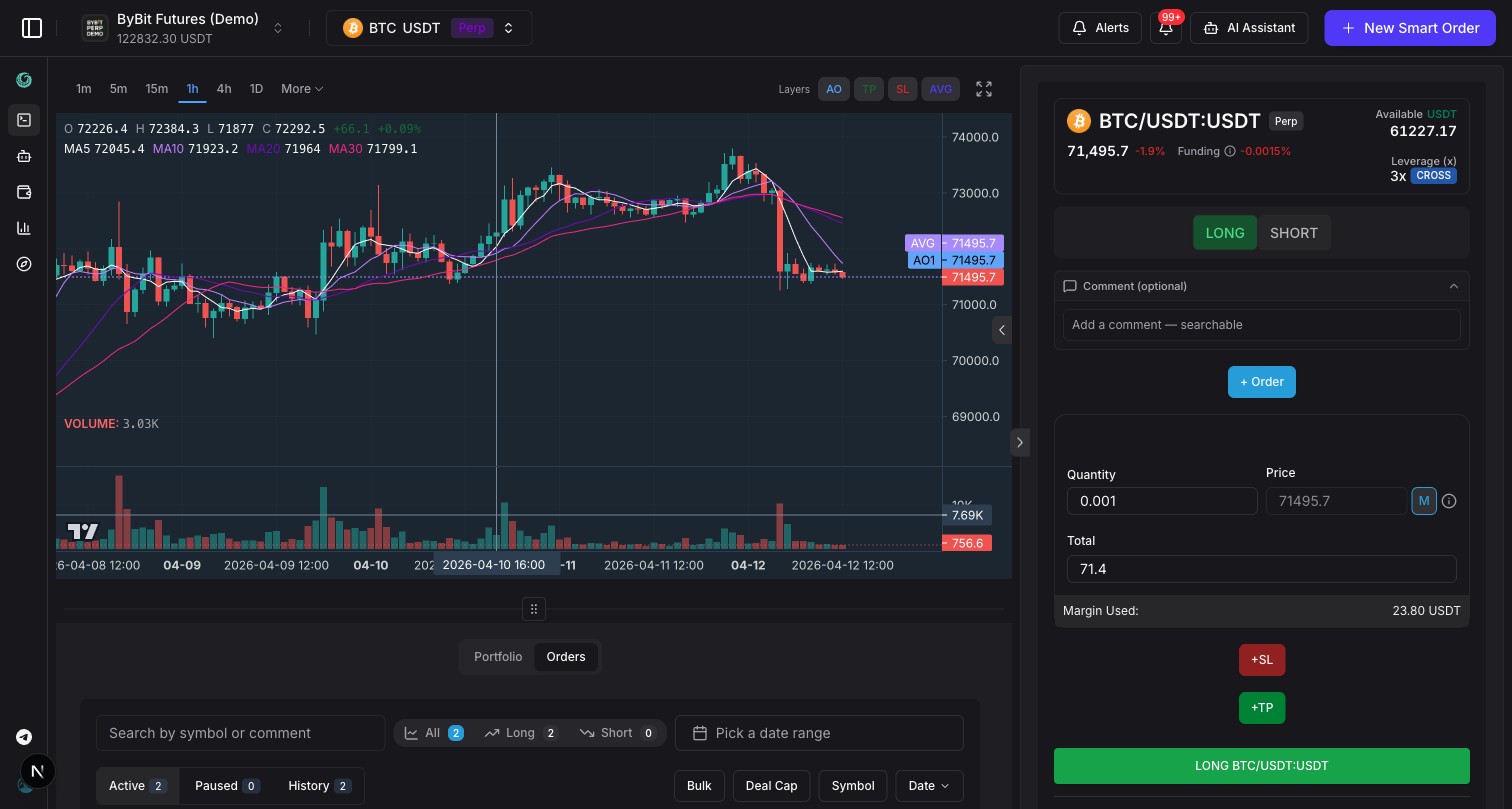Image resolution: width=1512 pixels, height=809 pixels.
Task: Open the notifications bell with 99+ badge
Action: 1166,28
